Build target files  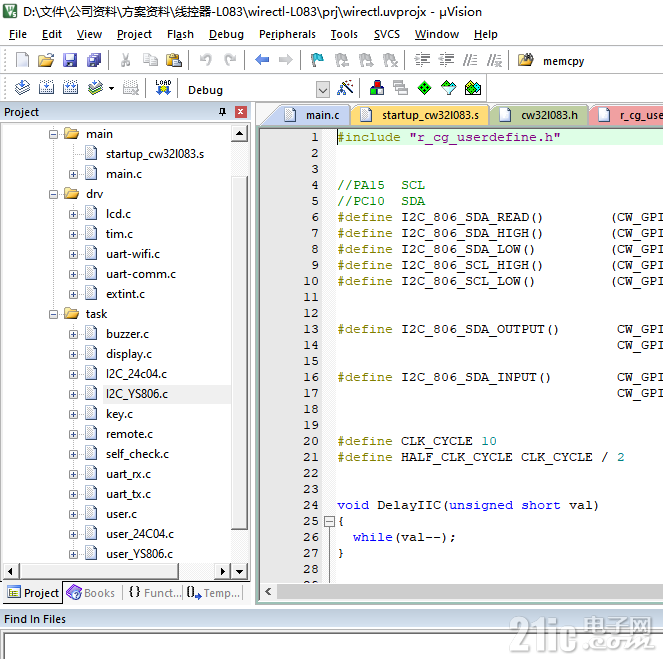[46, 88]
